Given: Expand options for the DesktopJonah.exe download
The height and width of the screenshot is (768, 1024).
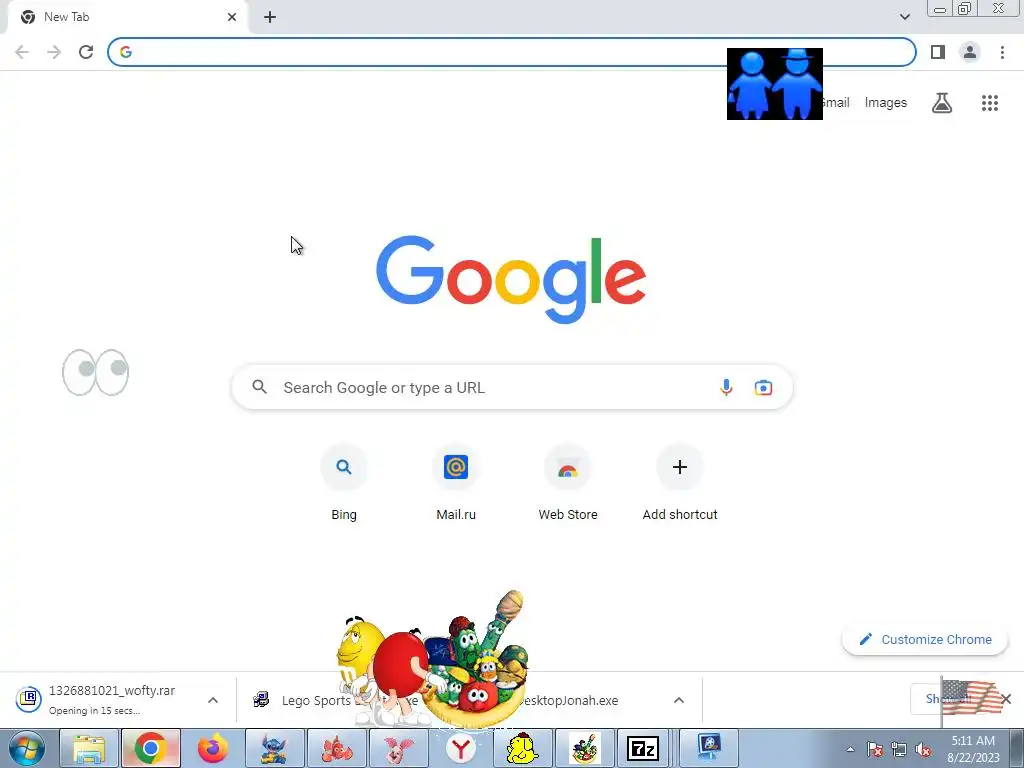Looking at the screenshot, I should coord(679,700).
